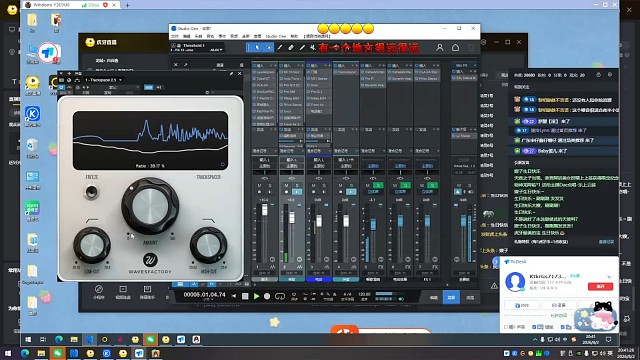Adjust the LOW-CUT knob
This screenshot has height=360, width=640.
tap(92, 245)
